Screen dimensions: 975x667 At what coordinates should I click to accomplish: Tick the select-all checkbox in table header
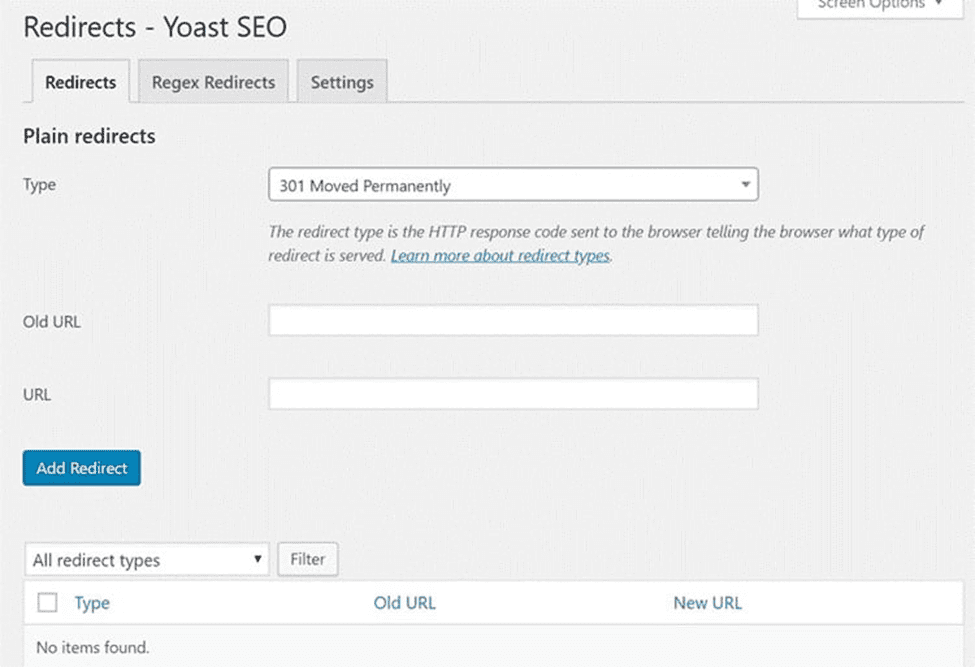point(47,602)
